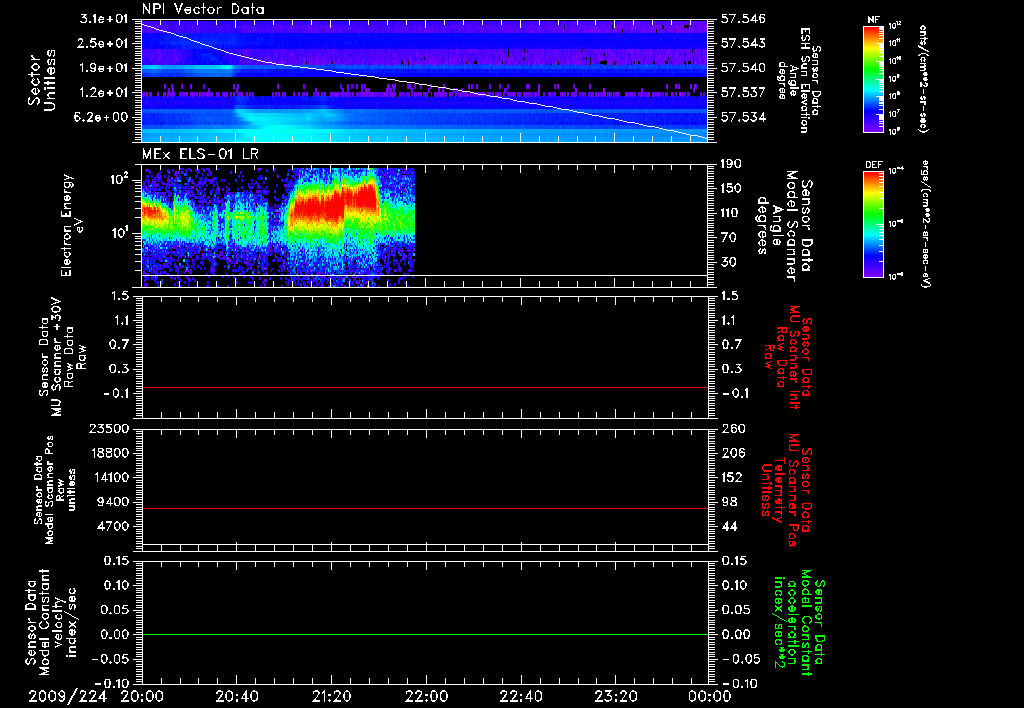The image size is (1024, 708).
Task: Click the 4700 scanner position tick value
Action: tap(113, 526)
